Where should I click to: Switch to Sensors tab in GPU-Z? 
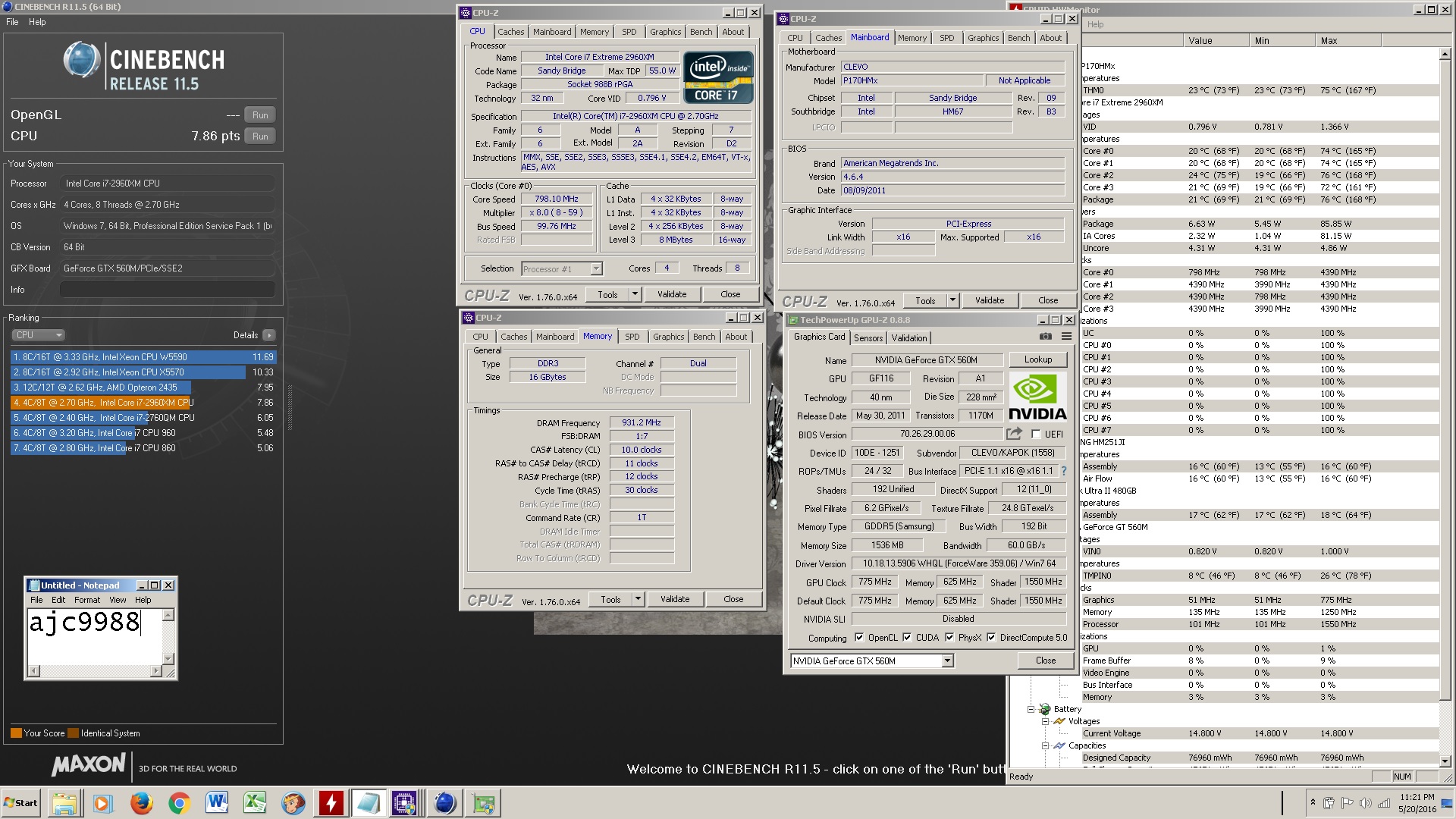coord(868,337)
